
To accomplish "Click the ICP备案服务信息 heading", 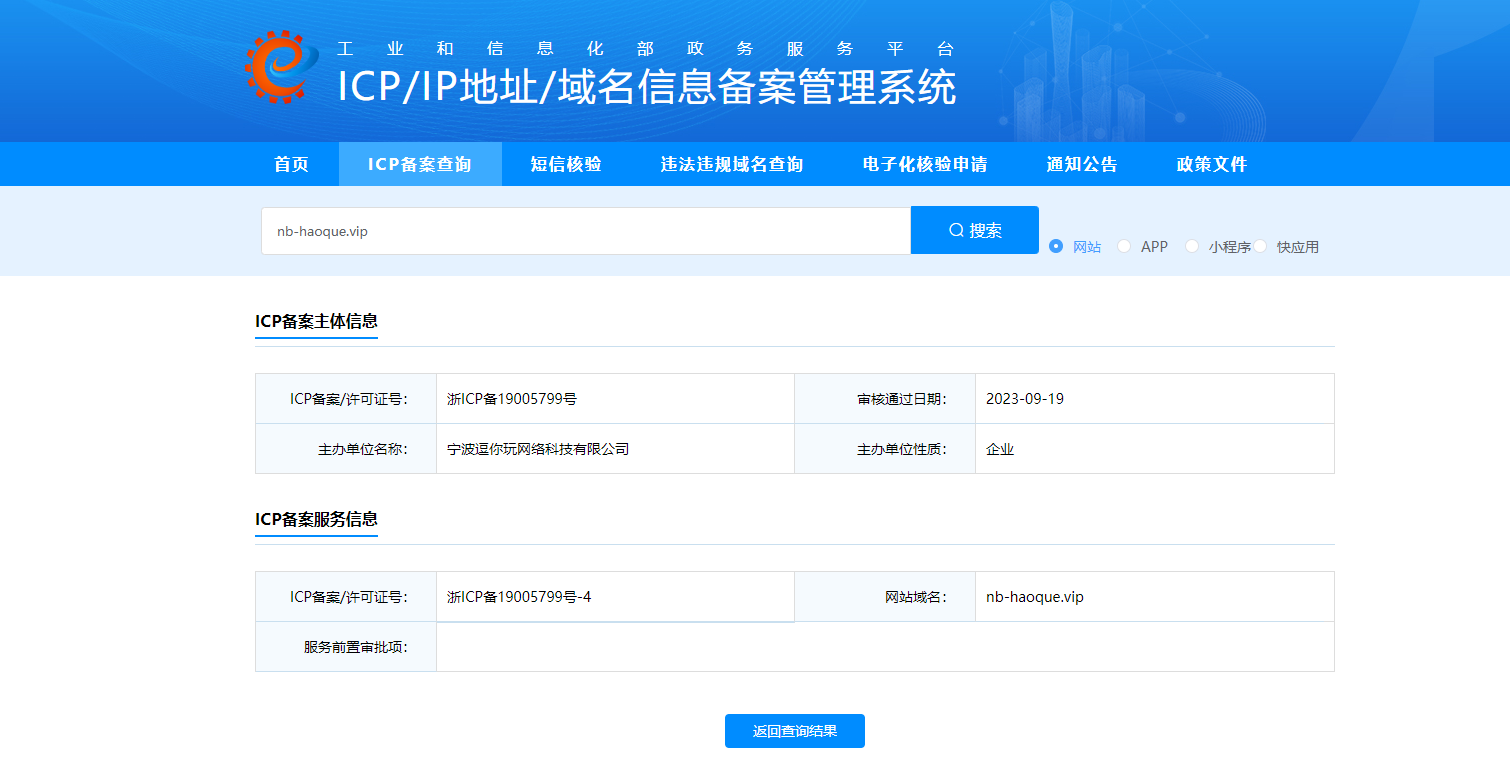I will click(x=316, y=519).
